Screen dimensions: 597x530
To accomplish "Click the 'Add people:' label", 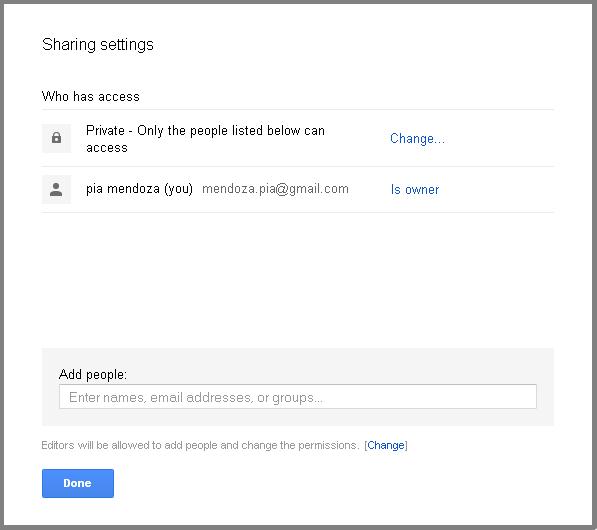I will 93,374.
